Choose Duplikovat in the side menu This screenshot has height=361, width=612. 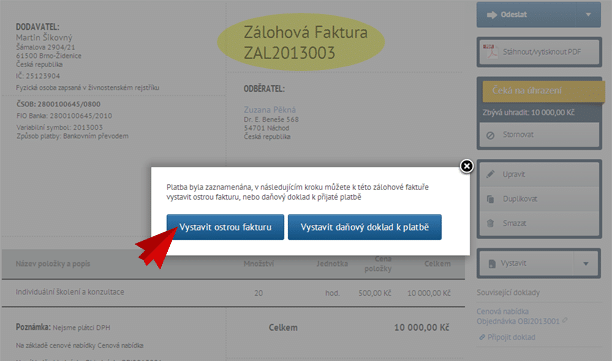click(x=539, y=199)
